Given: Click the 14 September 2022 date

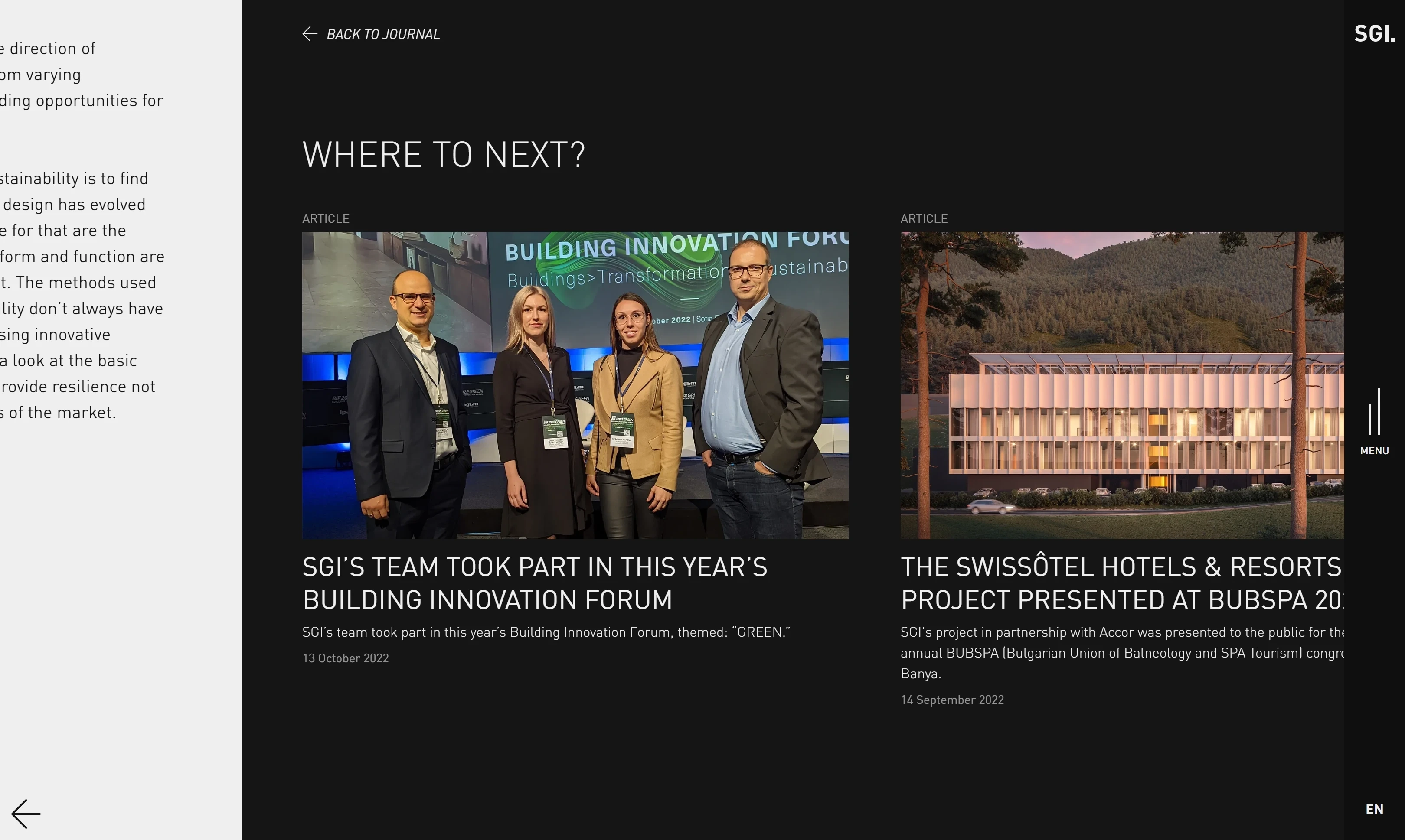Looking at the screenshot, I should [953, 700].
